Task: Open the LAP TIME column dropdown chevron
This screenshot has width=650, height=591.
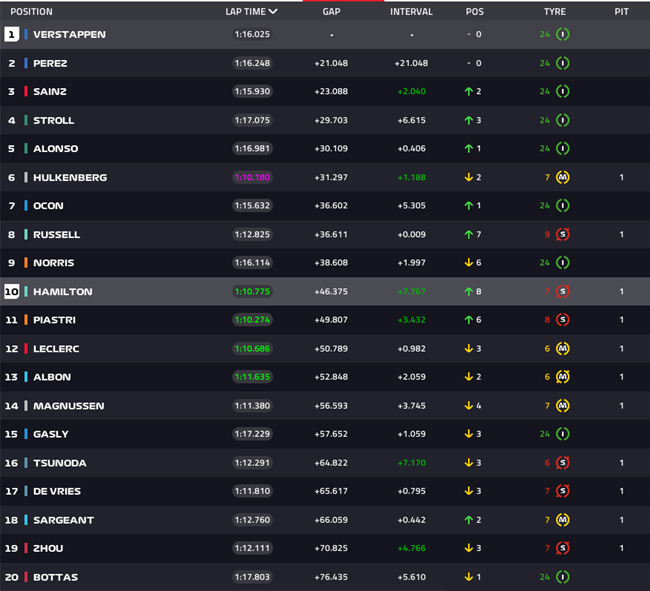Action: [273, 12]
